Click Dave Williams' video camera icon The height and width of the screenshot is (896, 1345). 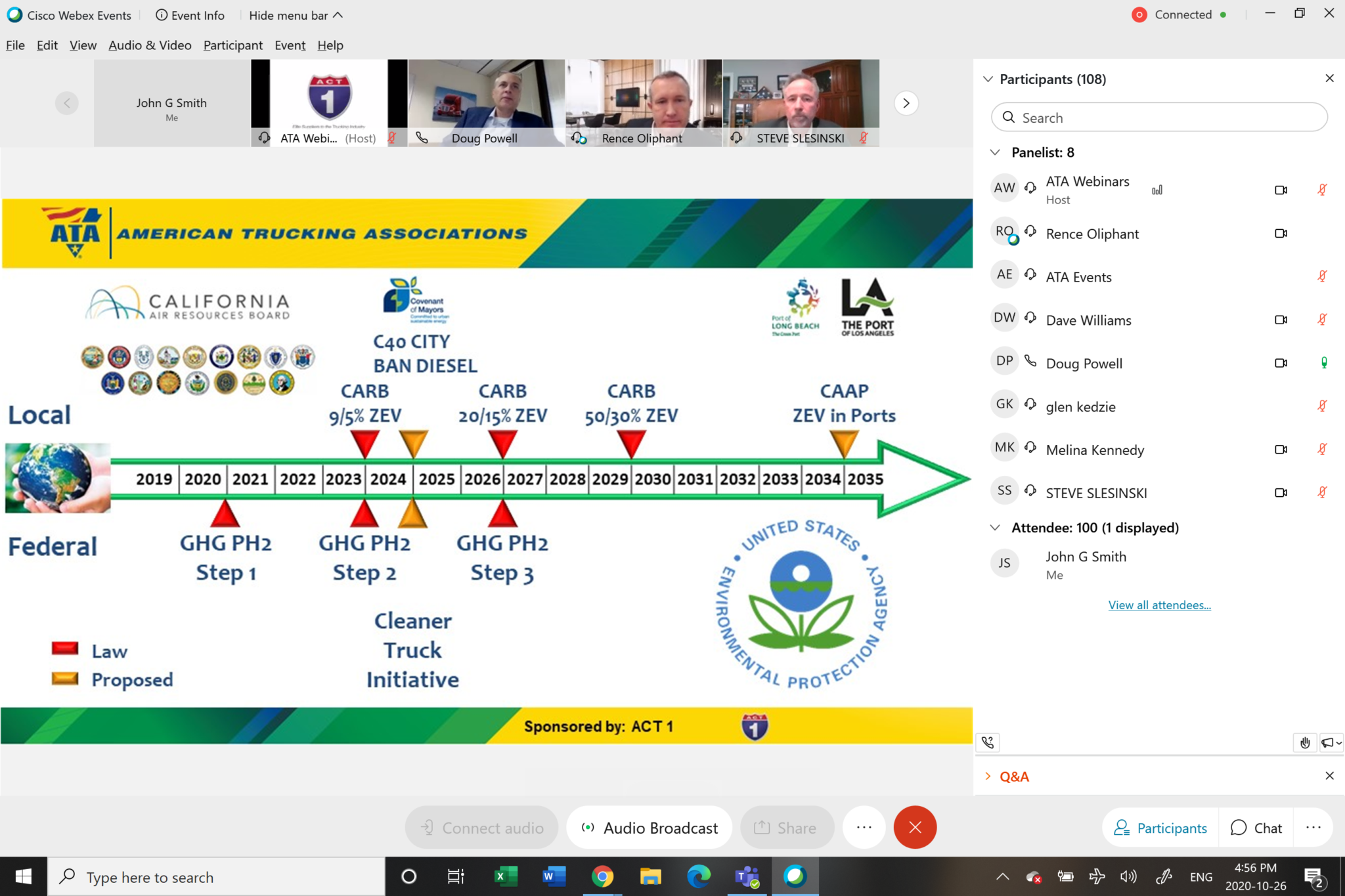pos(1281,320)
